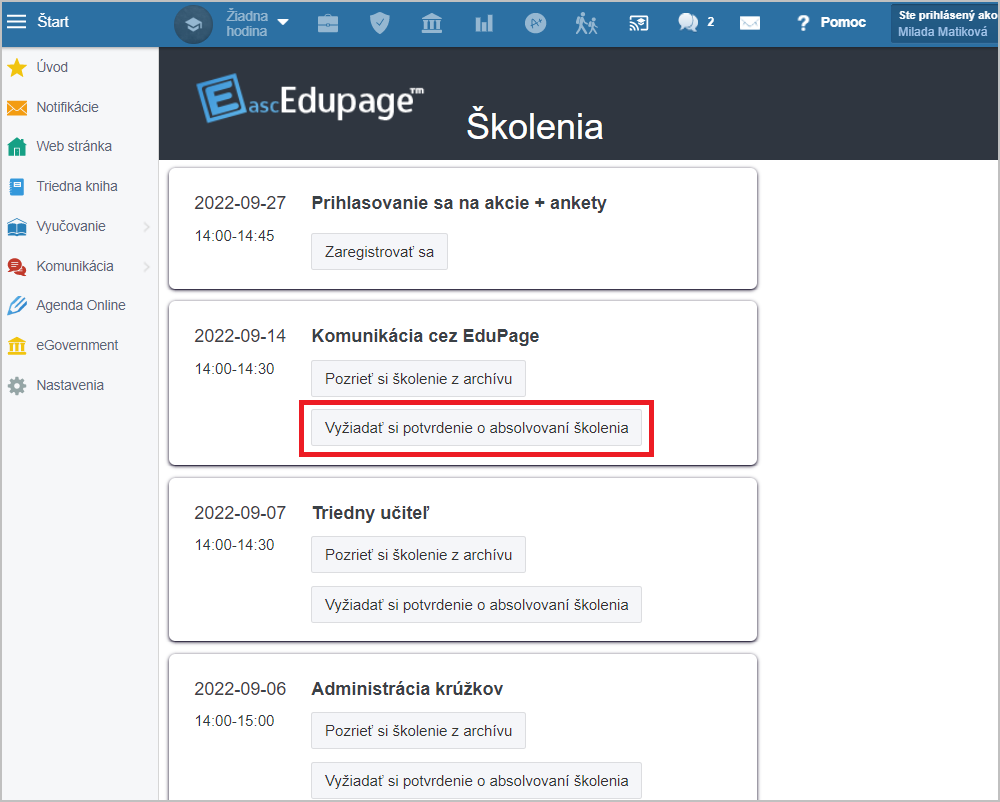Expand the Žiadna hodina dropdown arrow
The width and height of the screenshot is (1000, 802).
283,22
